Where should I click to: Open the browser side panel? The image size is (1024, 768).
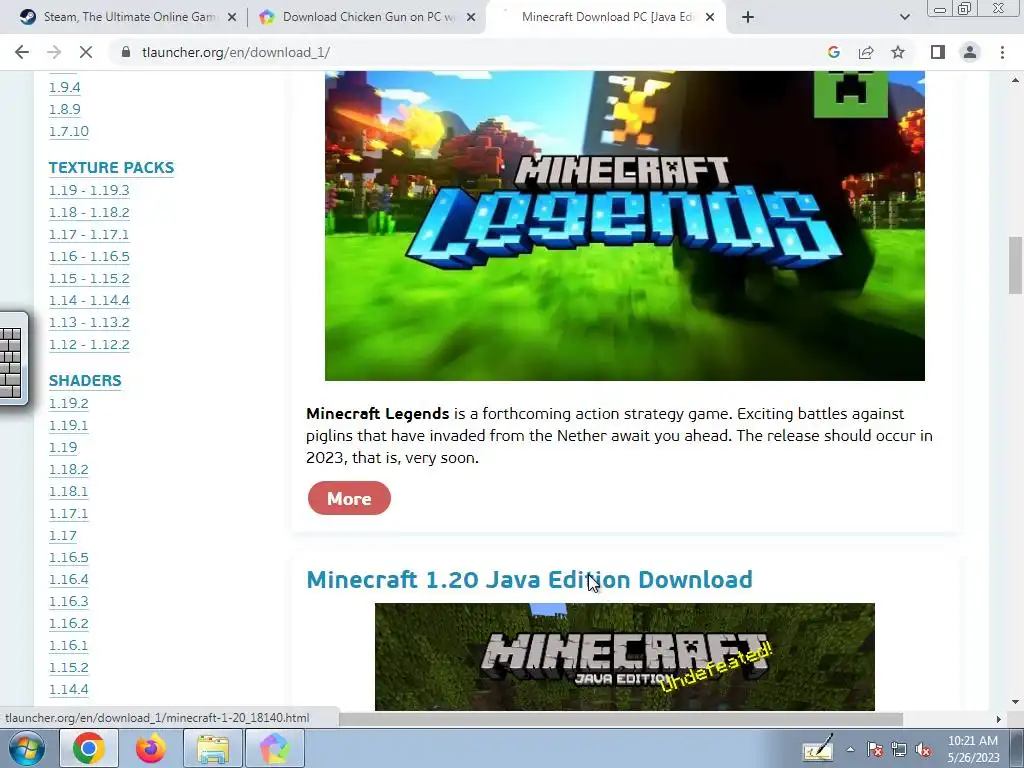pyautogui.click(x=938, y=52)
